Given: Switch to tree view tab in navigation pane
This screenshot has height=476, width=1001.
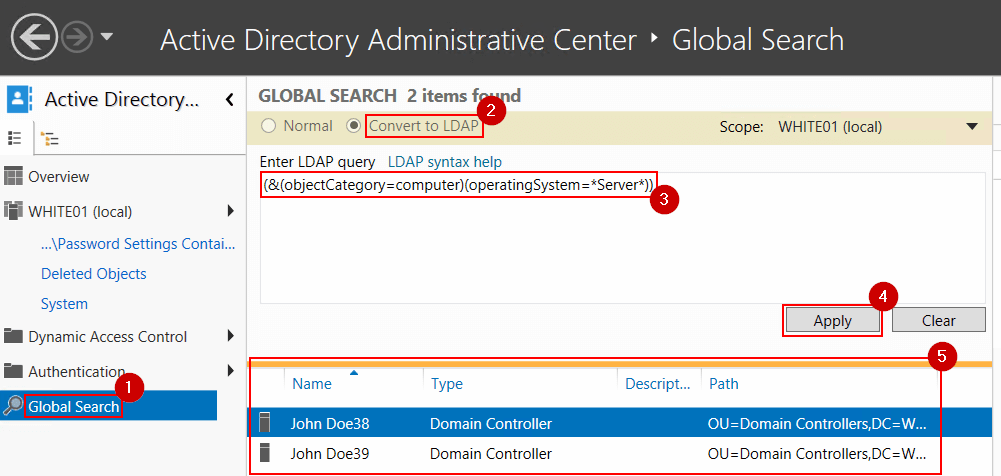Looking at the screenshot, I should tap(49, 138).
